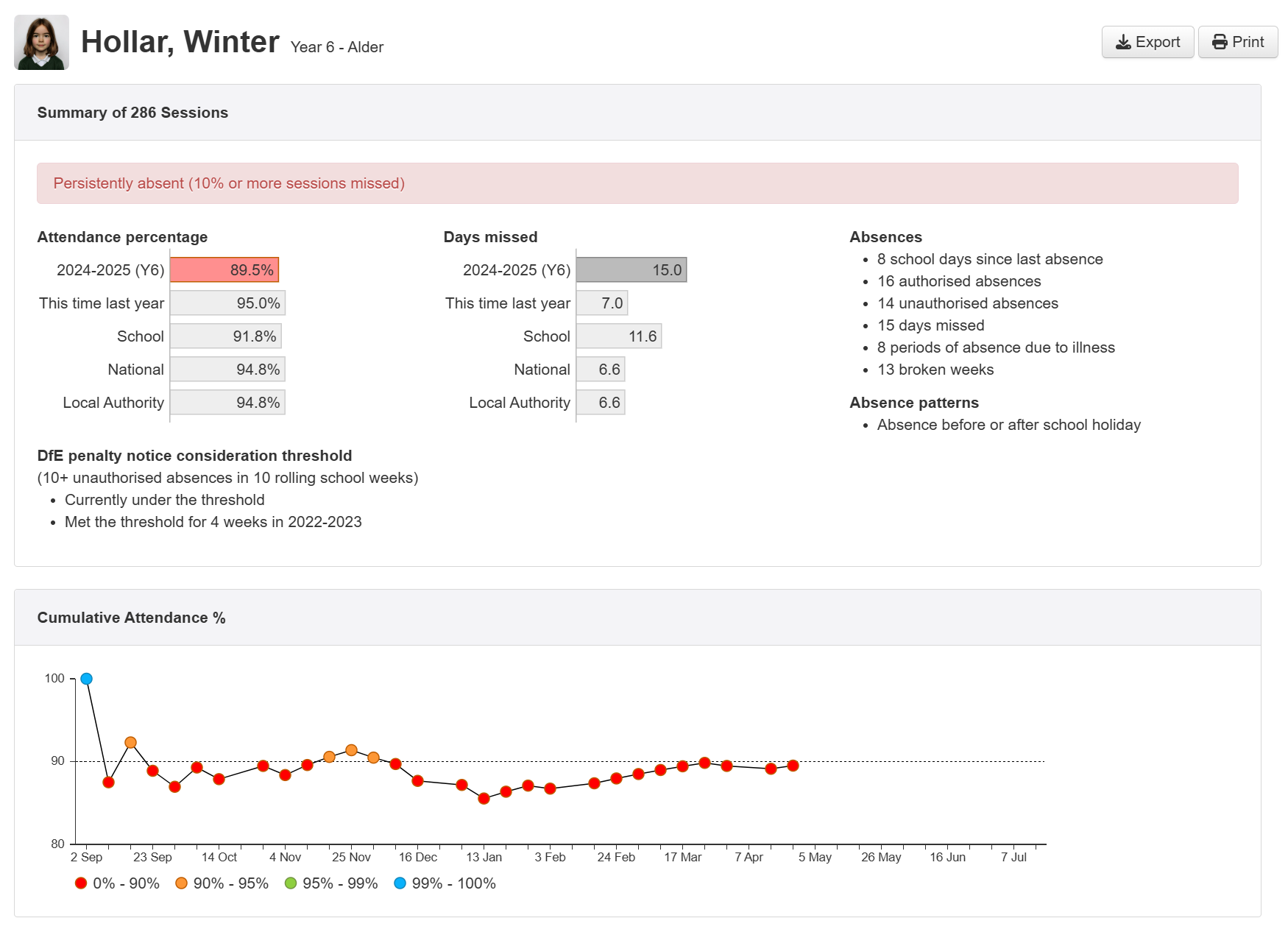Click the School attendance bar showing 91.8%
Screen dimensions: 1288x932
226,336
